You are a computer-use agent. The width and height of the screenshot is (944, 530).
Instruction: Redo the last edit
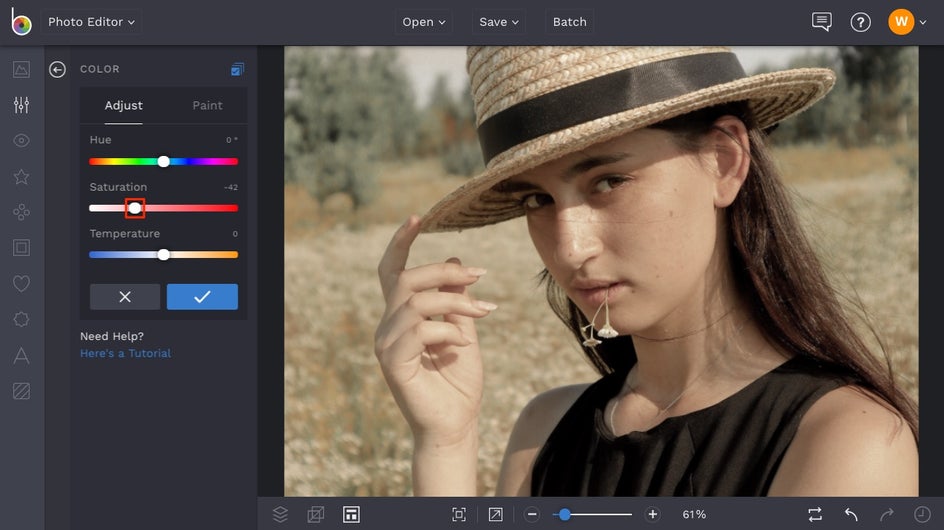pyautogui.click(x=886, y=514)
